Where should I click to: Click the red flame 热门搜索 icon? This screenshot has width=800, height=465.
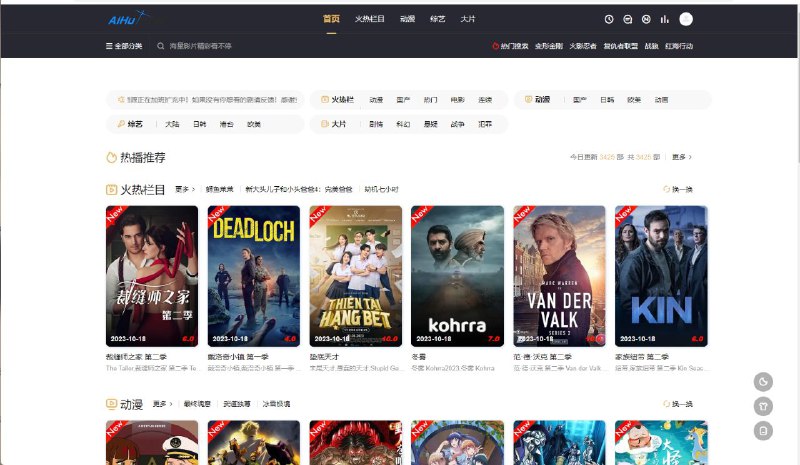495,46
